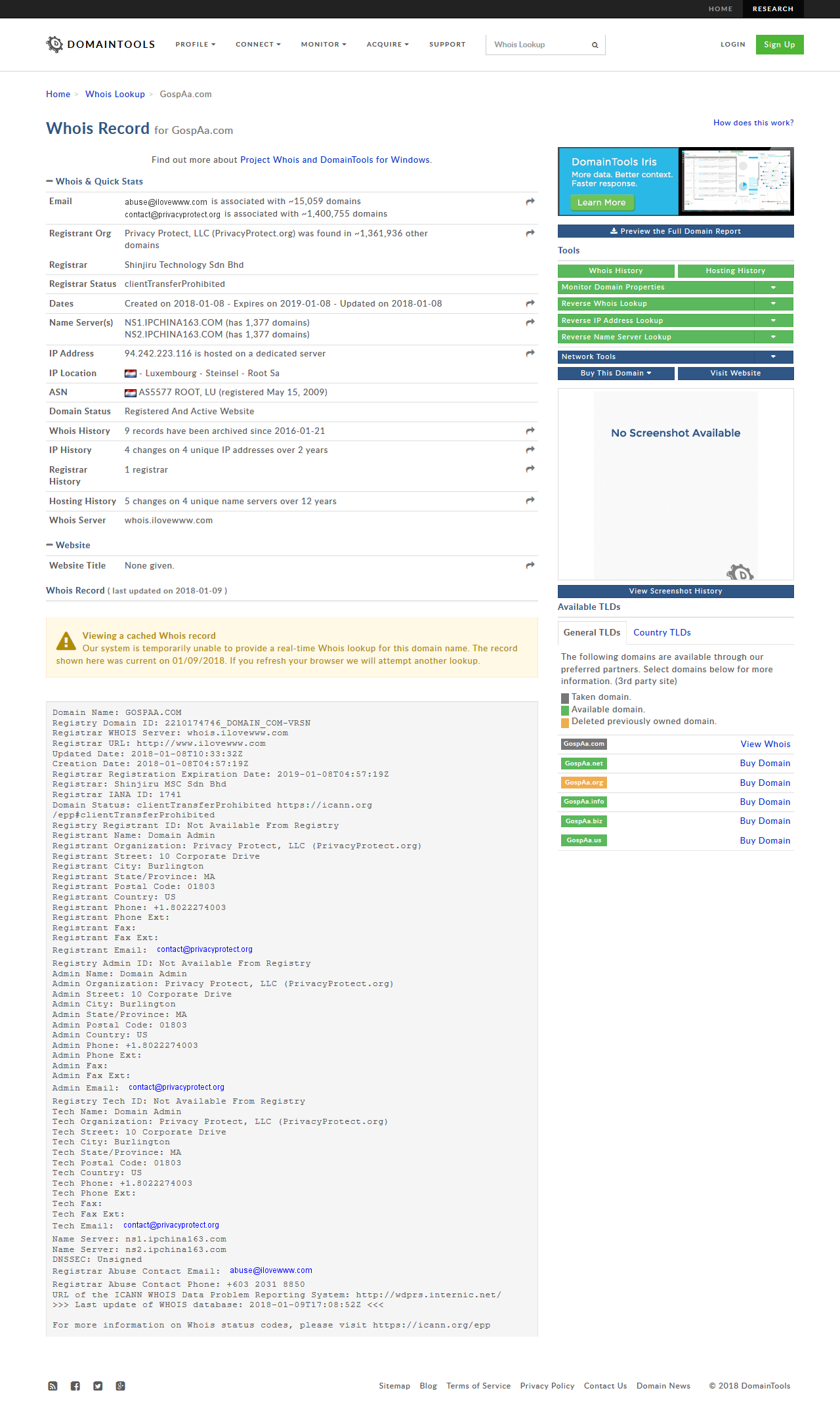Open Twitter icon in footer

coord(98,1386)
